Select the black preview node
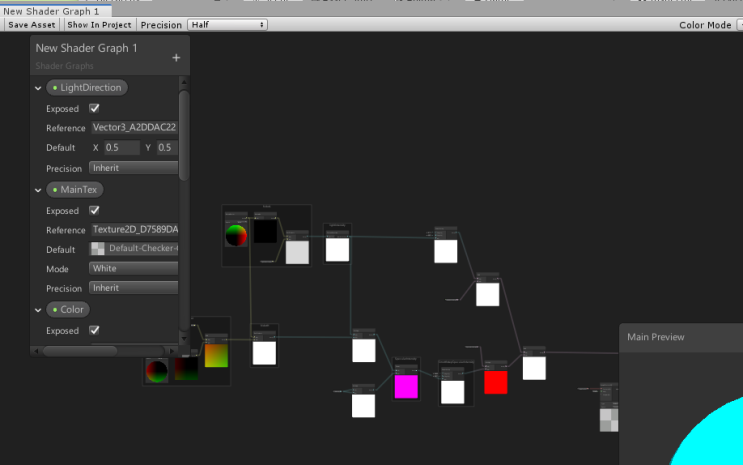The width and height of the screenshot is (743, 465). [x=265, y=231]
